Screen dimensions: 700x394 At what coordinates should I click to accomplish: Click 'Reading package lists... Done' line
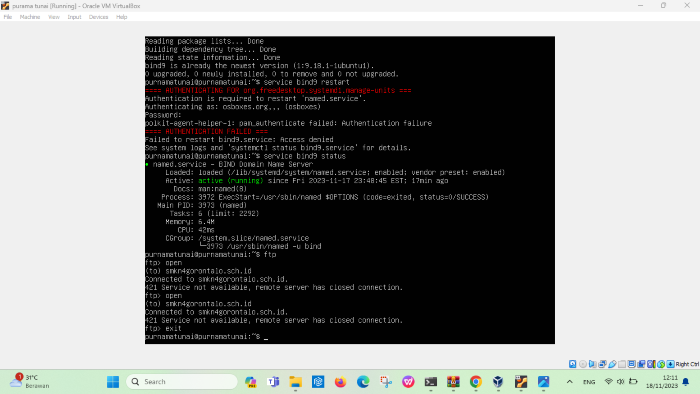tap(204, 41)
